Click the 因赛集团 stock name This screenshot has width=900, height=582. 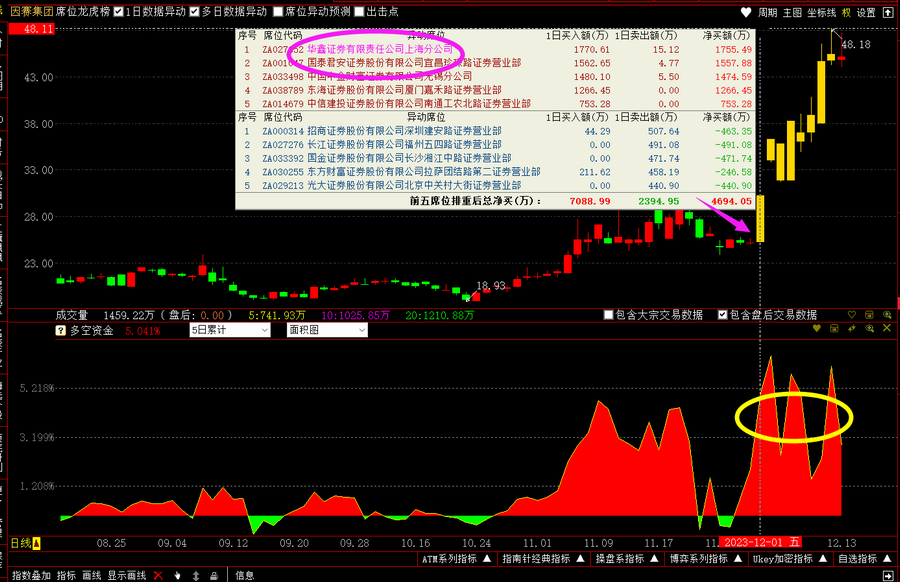click(x=32, y=11)
